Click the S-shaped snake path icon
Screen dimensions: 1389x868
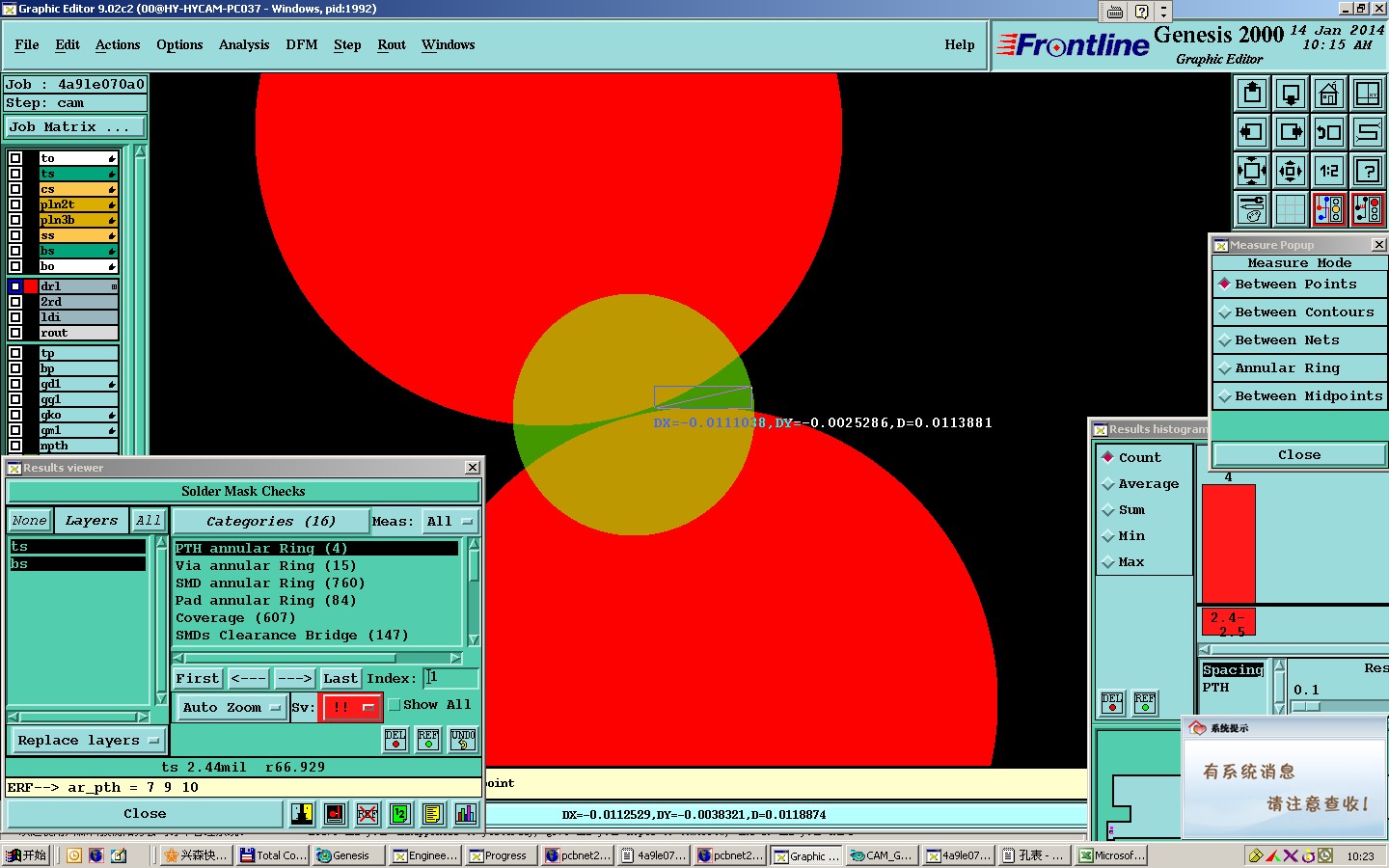point(1368,132)
